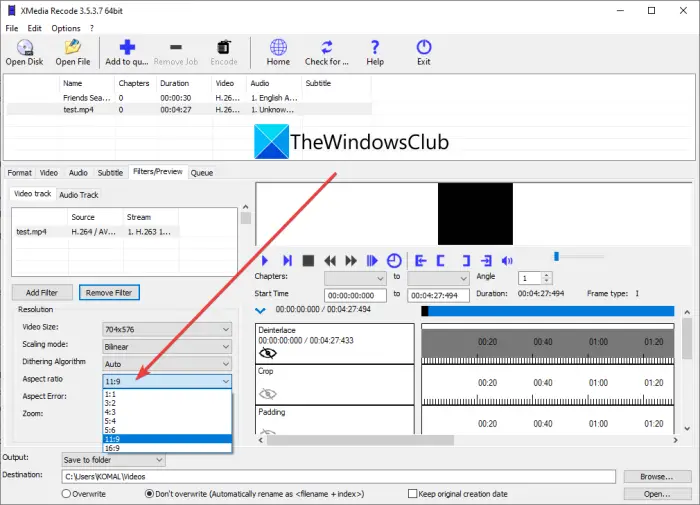Screen dimensions: 700x505
Task: Click the Browse button
Action: tap(656, 476)
